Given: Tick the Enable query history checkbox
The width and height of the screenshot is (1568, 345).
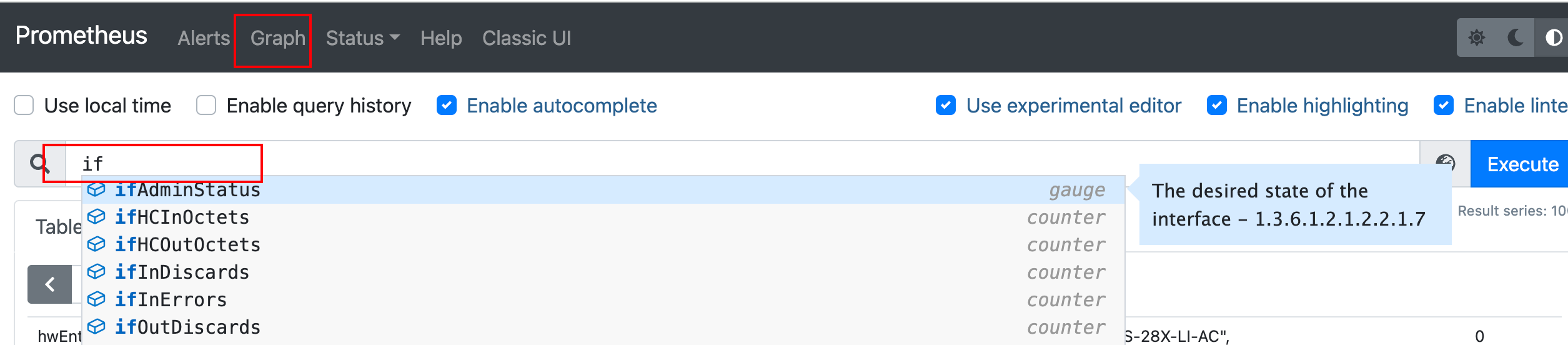Looking at the screenshot, I should coord(206,105).
